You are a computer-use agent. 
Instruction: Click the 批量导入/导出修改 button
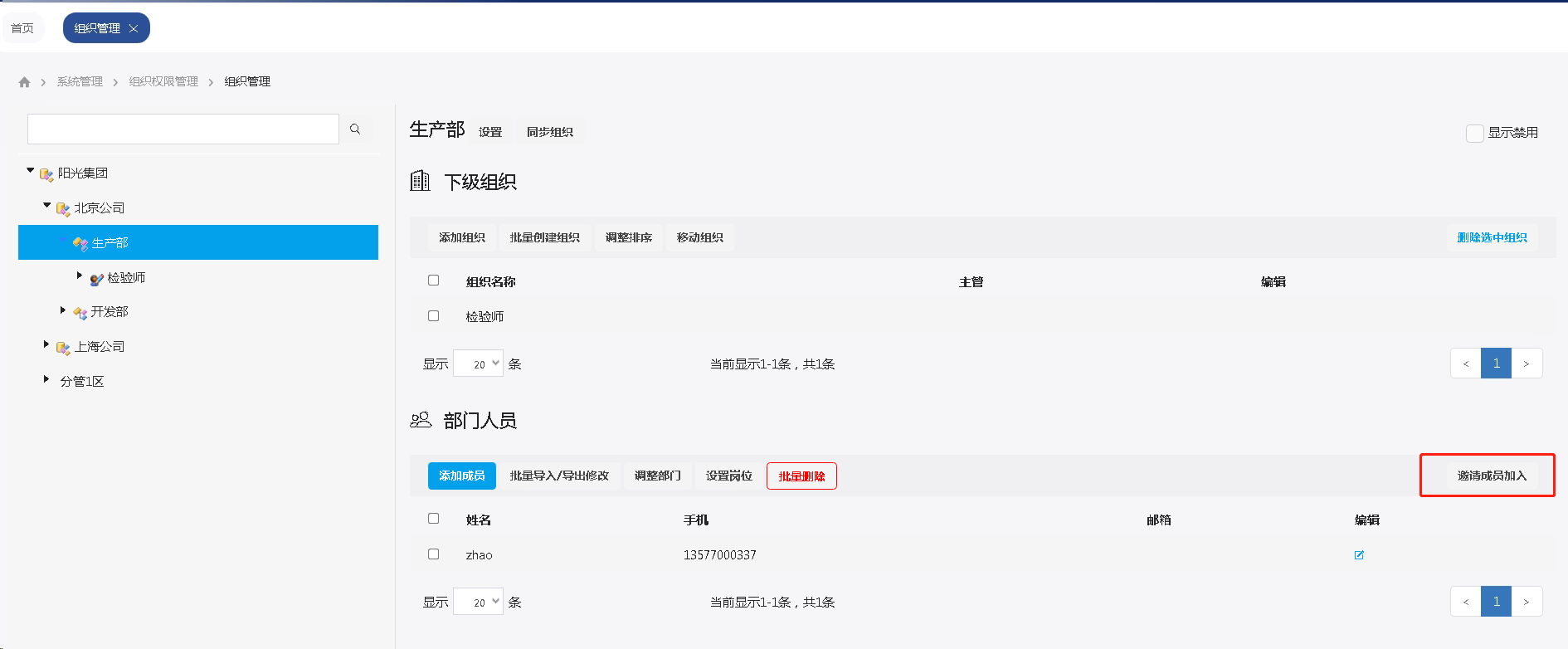pos(559,476)
